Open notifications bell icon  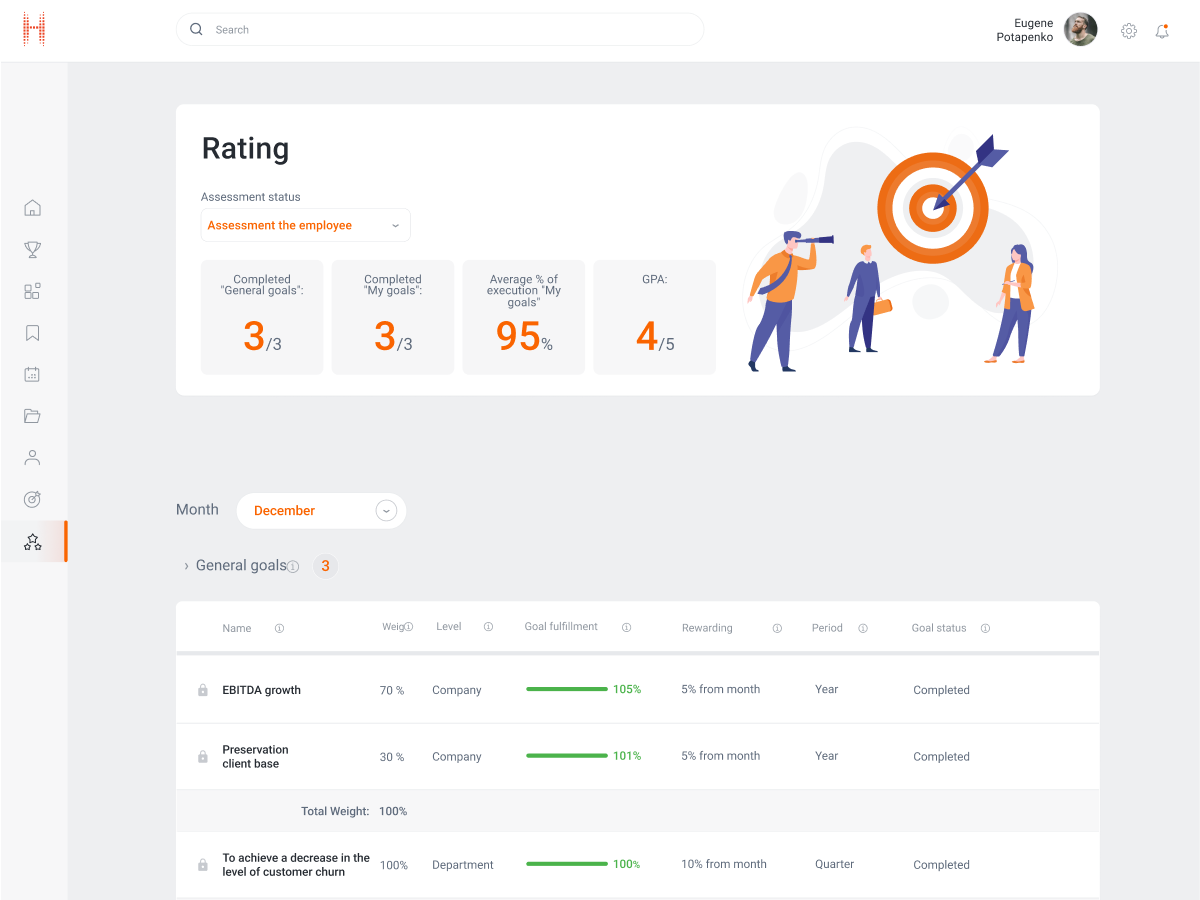pyautogui.click(x=1162, y=31)
